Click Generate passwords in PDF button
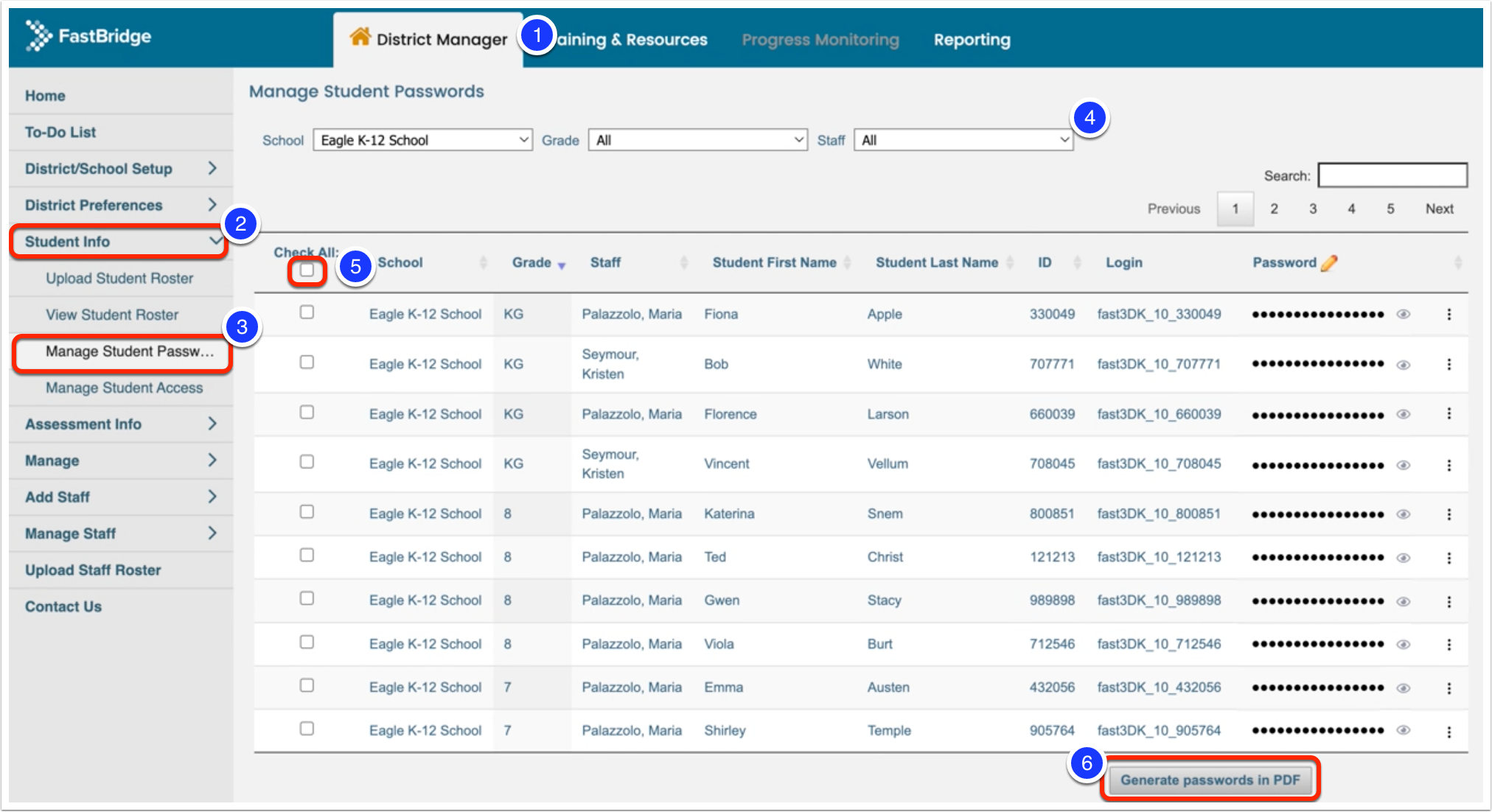 [1210, 780]
